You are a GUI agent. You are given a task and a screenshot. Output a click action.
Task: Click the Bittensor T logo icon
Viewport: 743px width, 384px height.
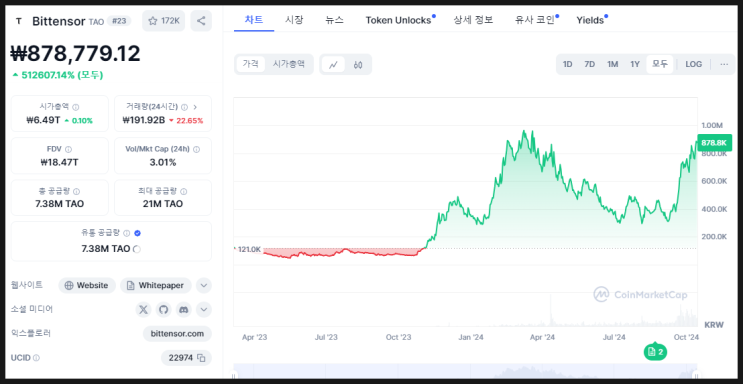coord(18,21)
